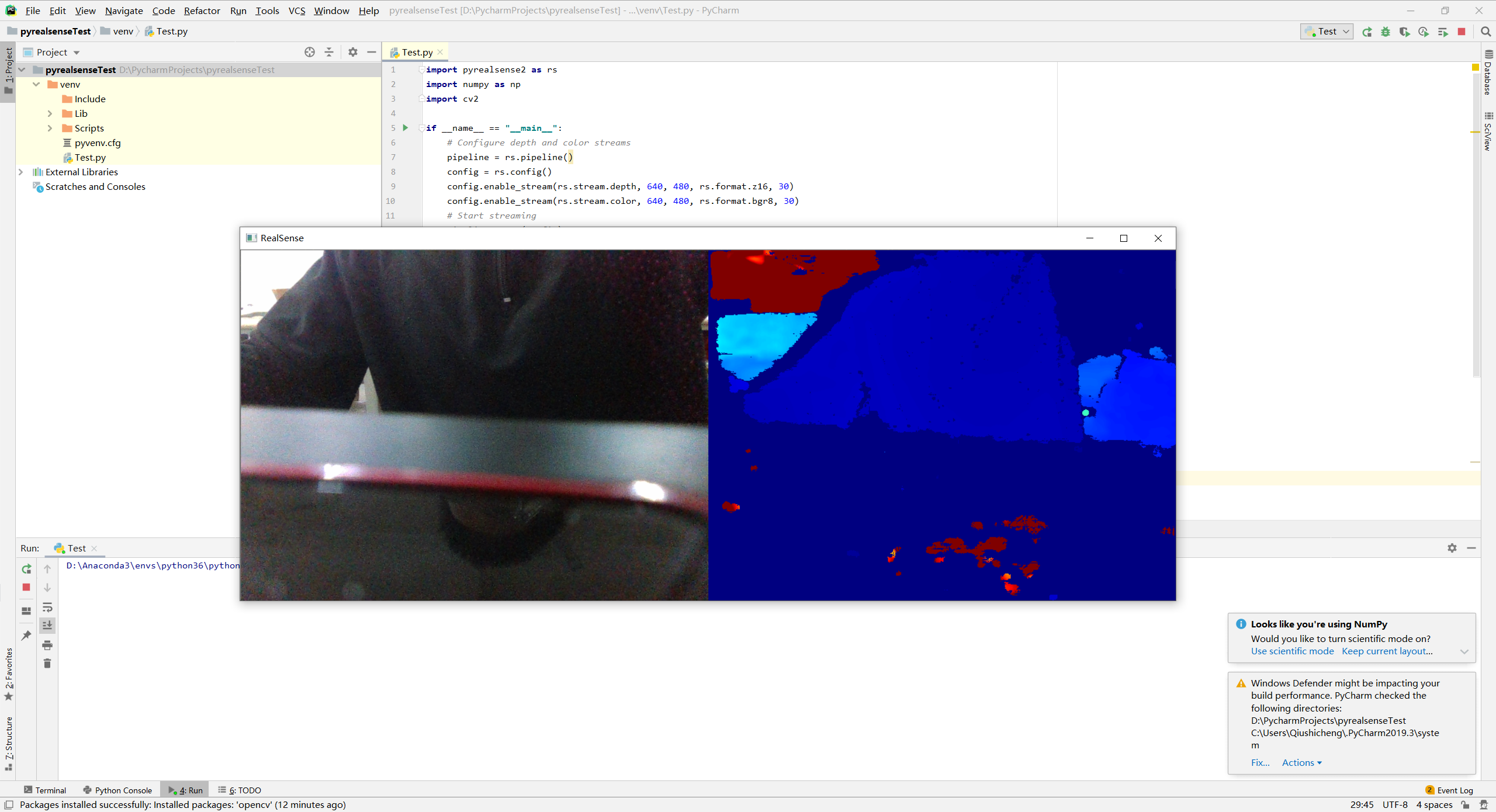The height and width of the screenshot is (812, 1496).
Task: Pin the Run tab using the pin icon
Action: (26, 635)
